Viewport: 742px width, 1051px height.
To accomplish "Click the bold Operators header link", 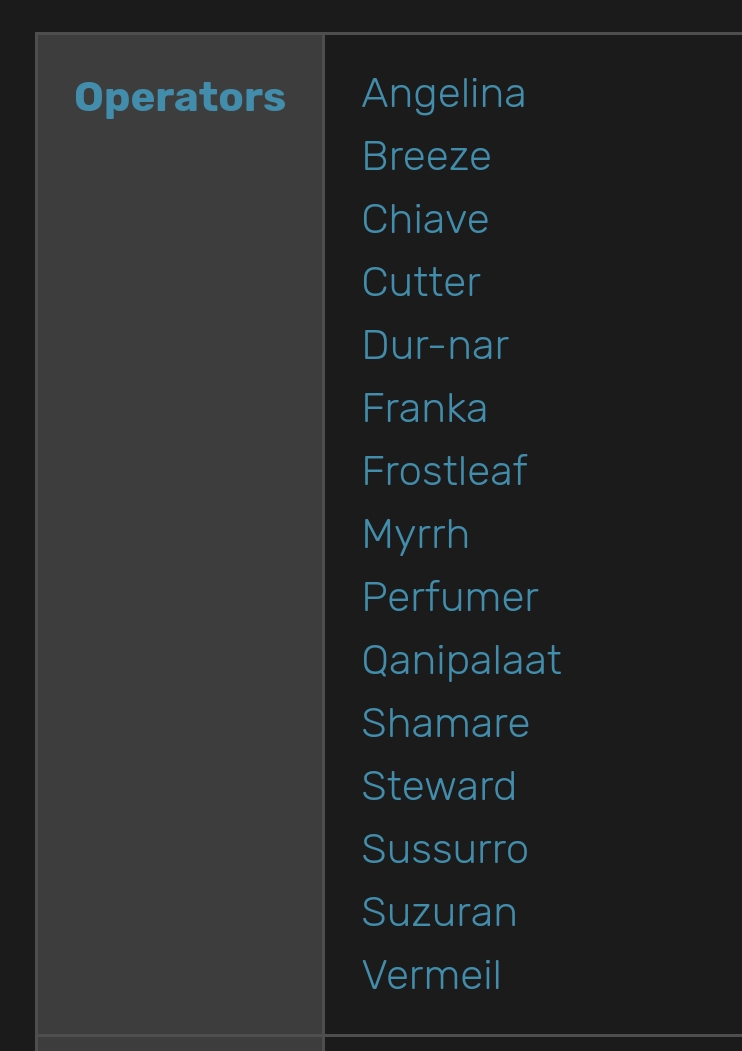I will click(x=180, y=99).
